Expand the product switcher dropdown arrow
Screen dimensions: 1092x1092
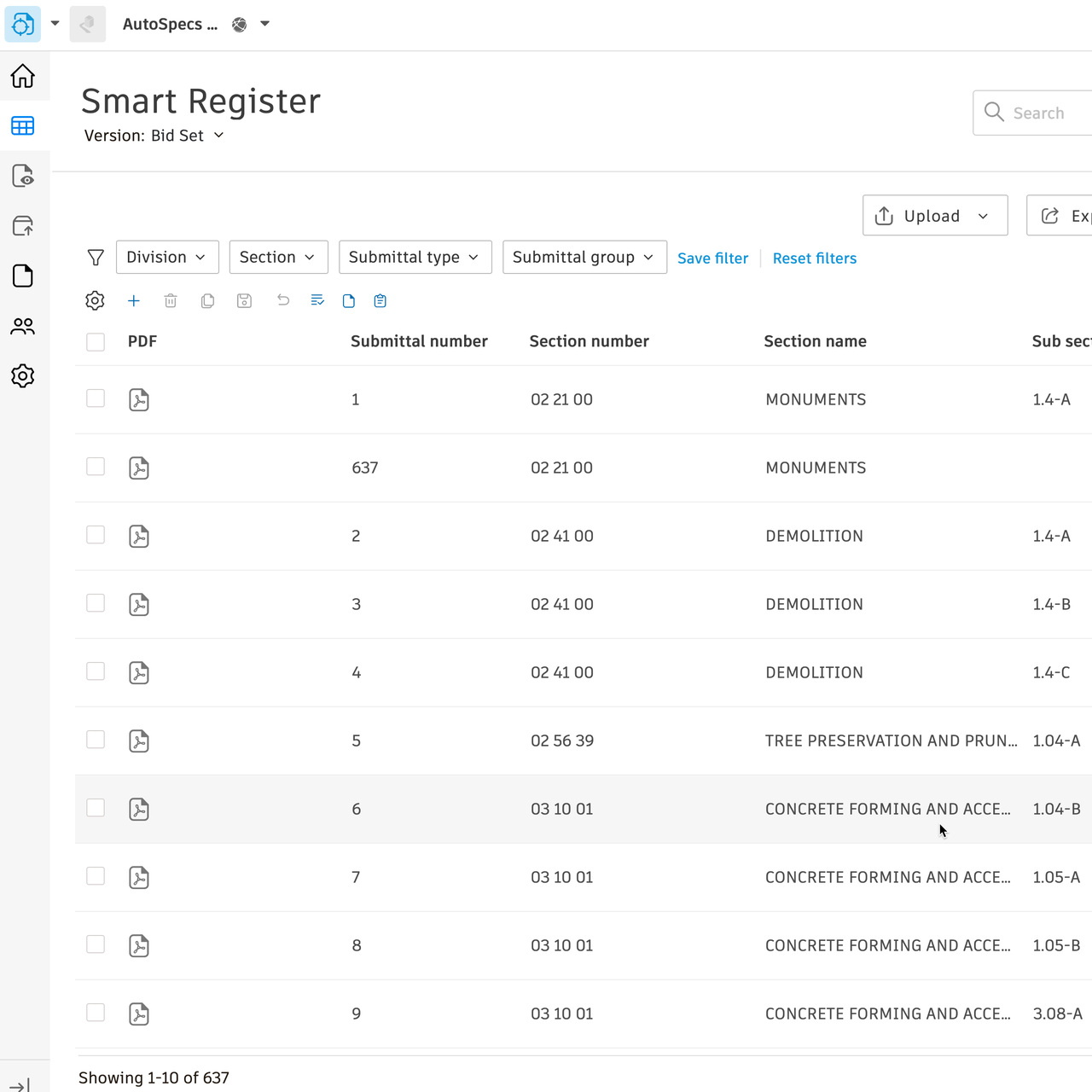[x=55, y=24]
